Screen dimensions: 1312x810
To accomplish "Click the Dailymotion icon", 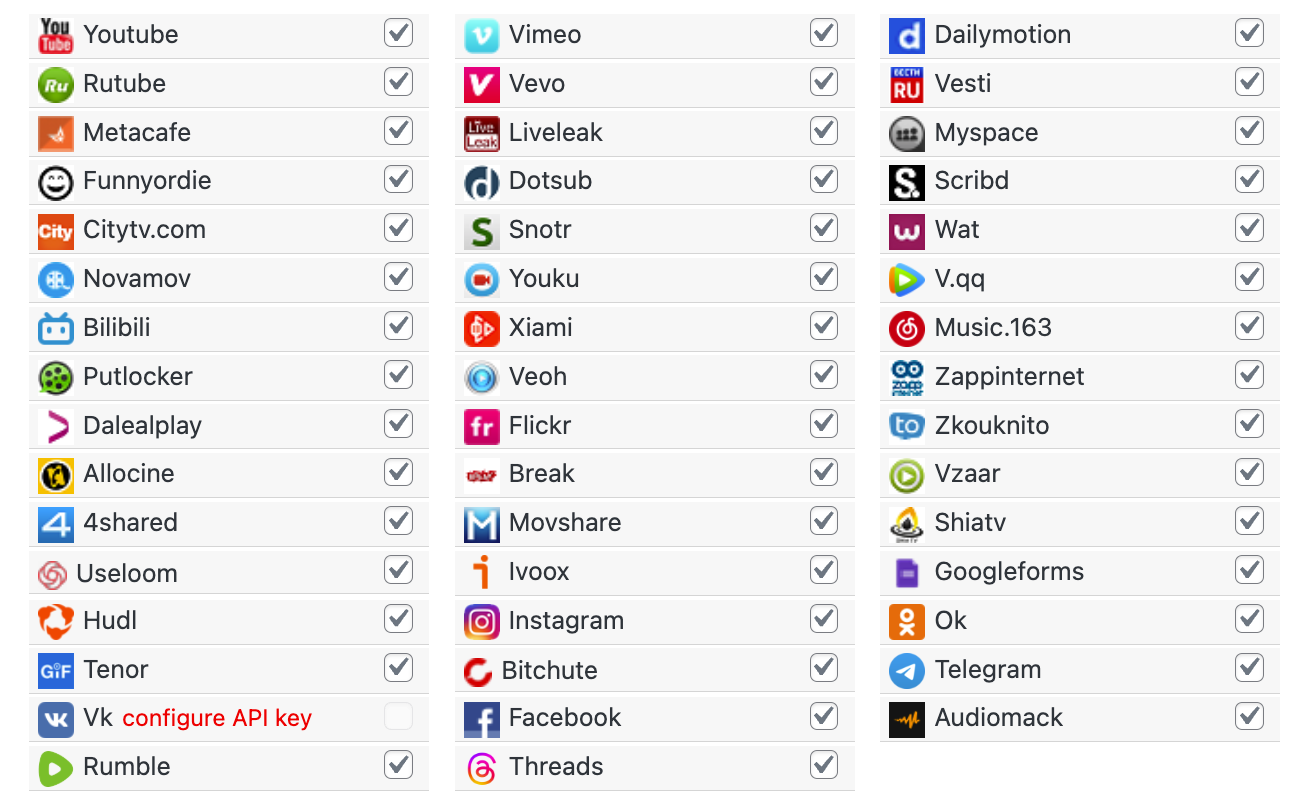I will click(x=906, y=34).
